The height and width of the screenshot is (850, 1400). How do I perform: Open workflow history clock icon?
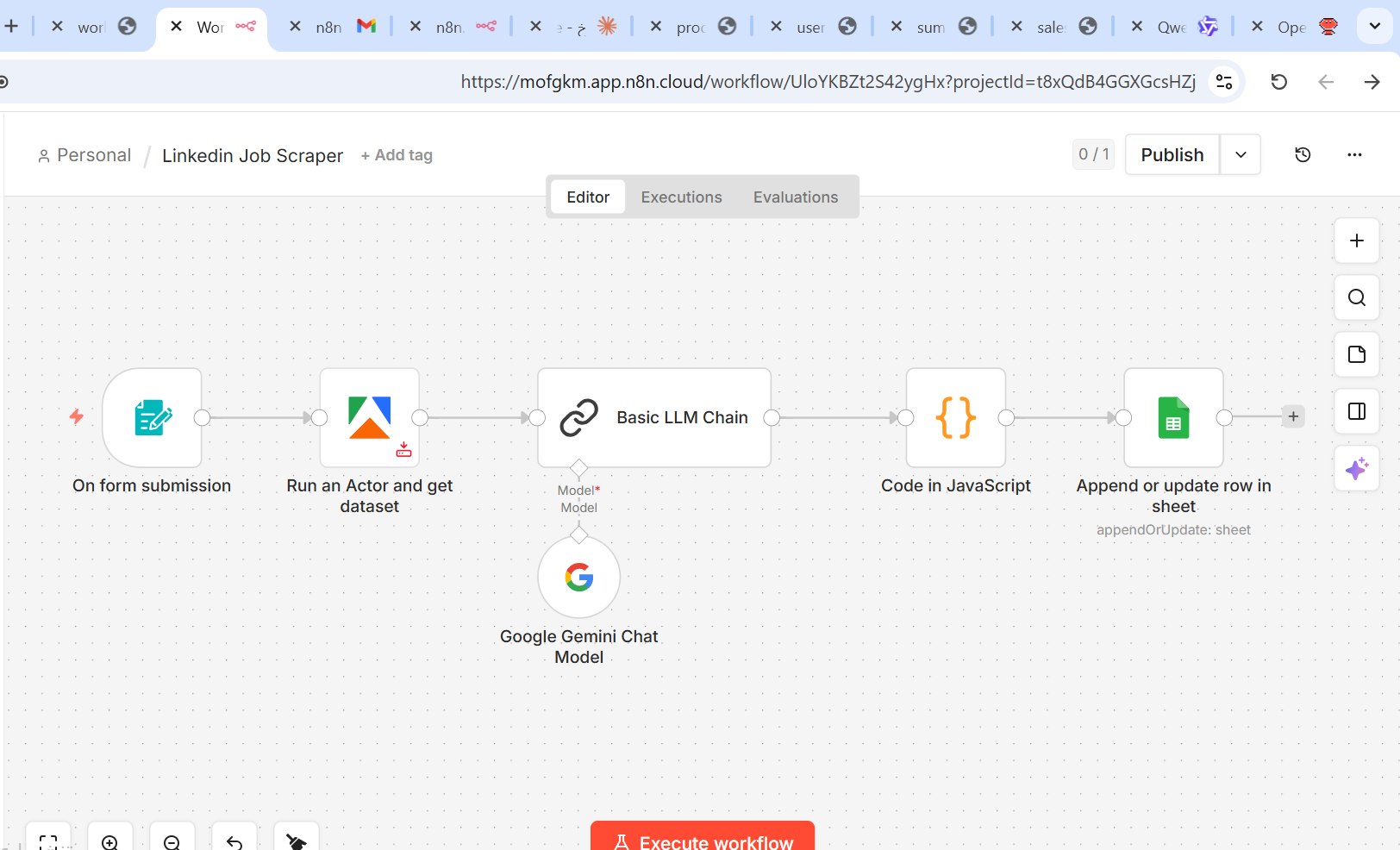(x=1303, y=155)
